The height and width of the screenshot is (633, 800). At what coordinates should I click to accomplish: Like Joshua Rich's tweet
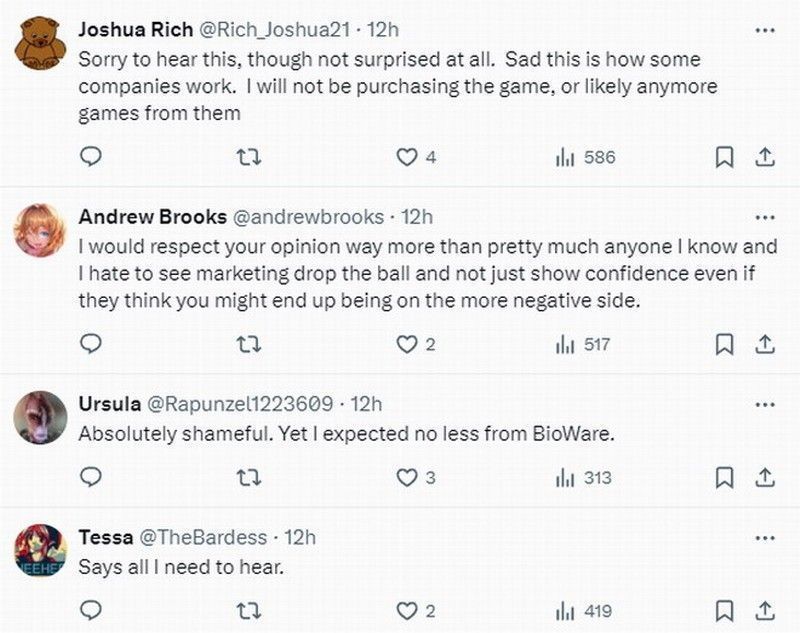pyautogui.click(x=407, y=157)
